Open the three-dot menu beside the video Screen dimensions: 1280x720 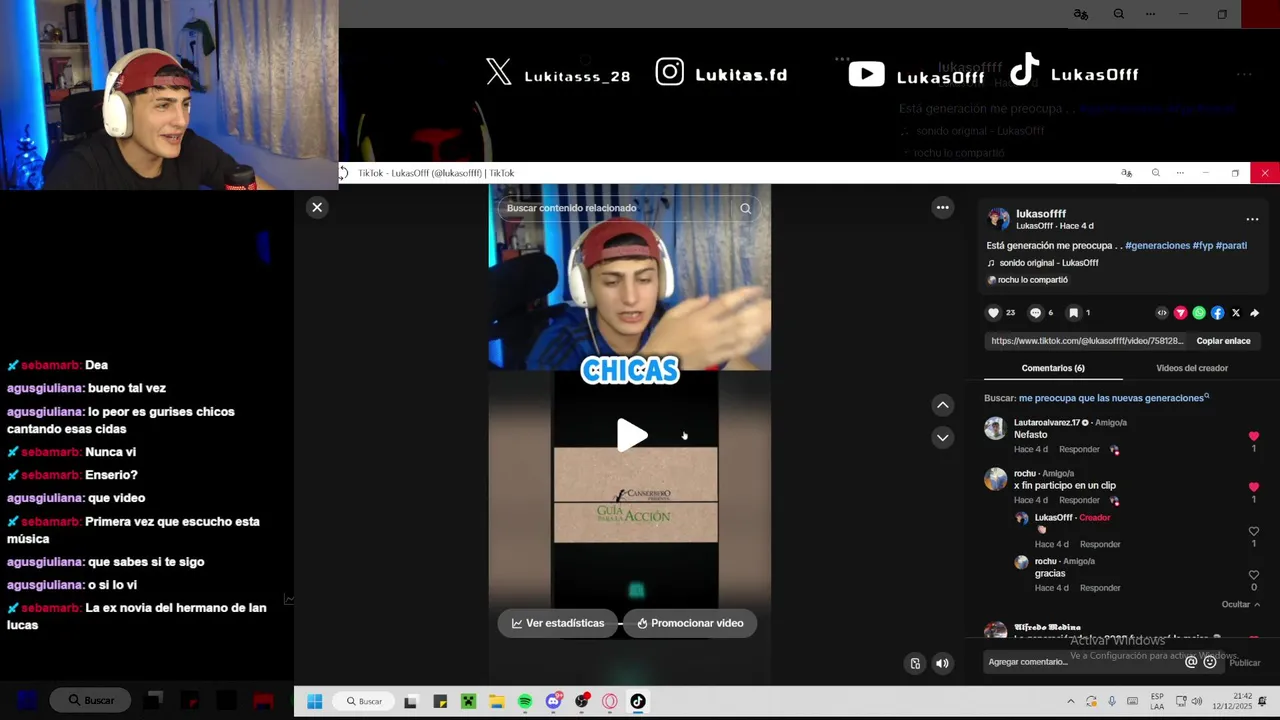pos(942,207)
